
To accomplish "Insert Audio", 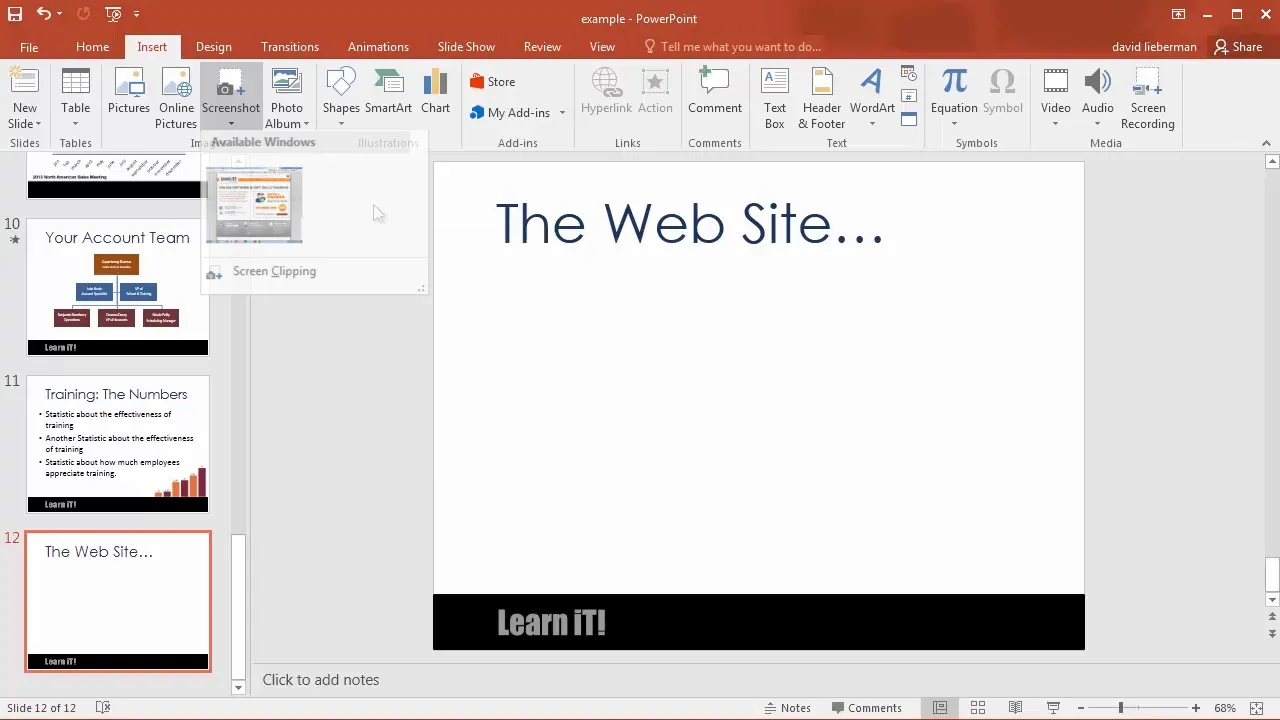I will [x=1097, y=91].
